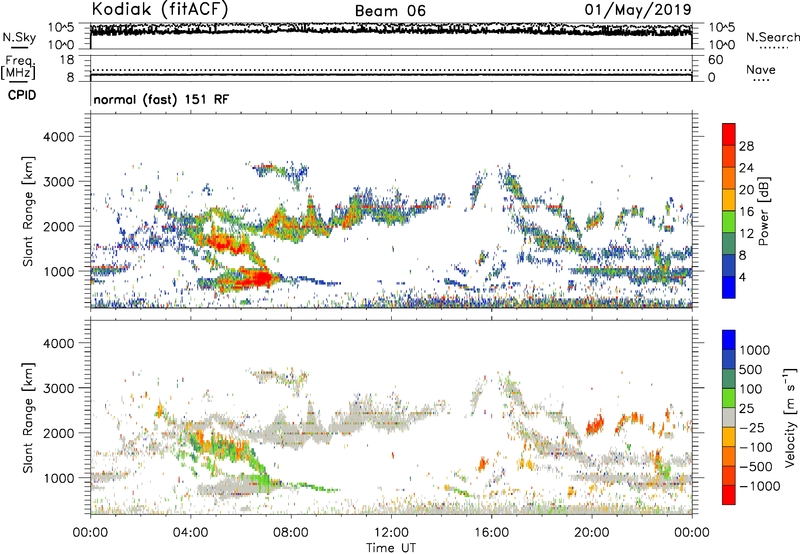This screenshot has width=800, height=554.
Task: Click the 'Freq. [MHz]' axis label
Action: [19, 68]
